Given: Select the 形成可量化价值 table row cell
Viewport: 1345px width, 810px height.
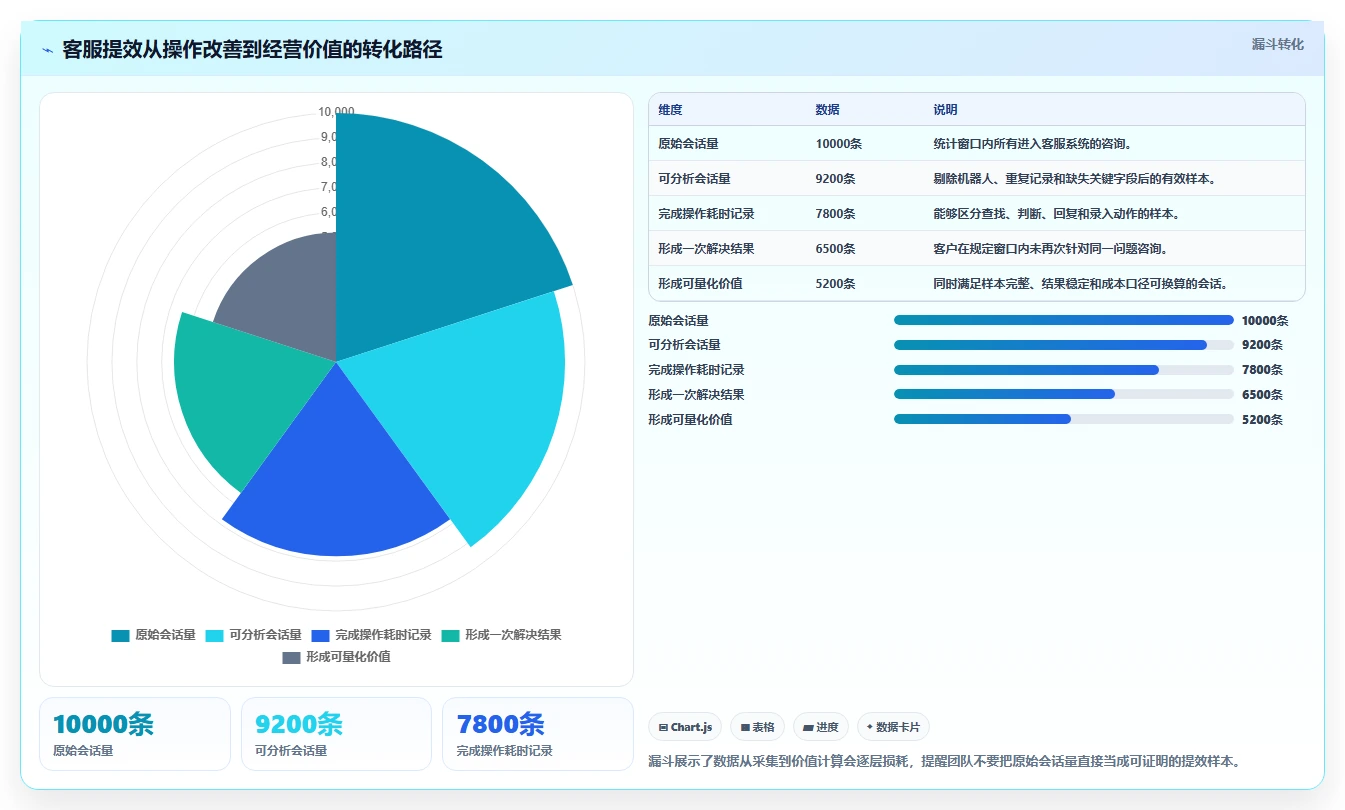Looking at the screenshot, I should tap(700, 284).
